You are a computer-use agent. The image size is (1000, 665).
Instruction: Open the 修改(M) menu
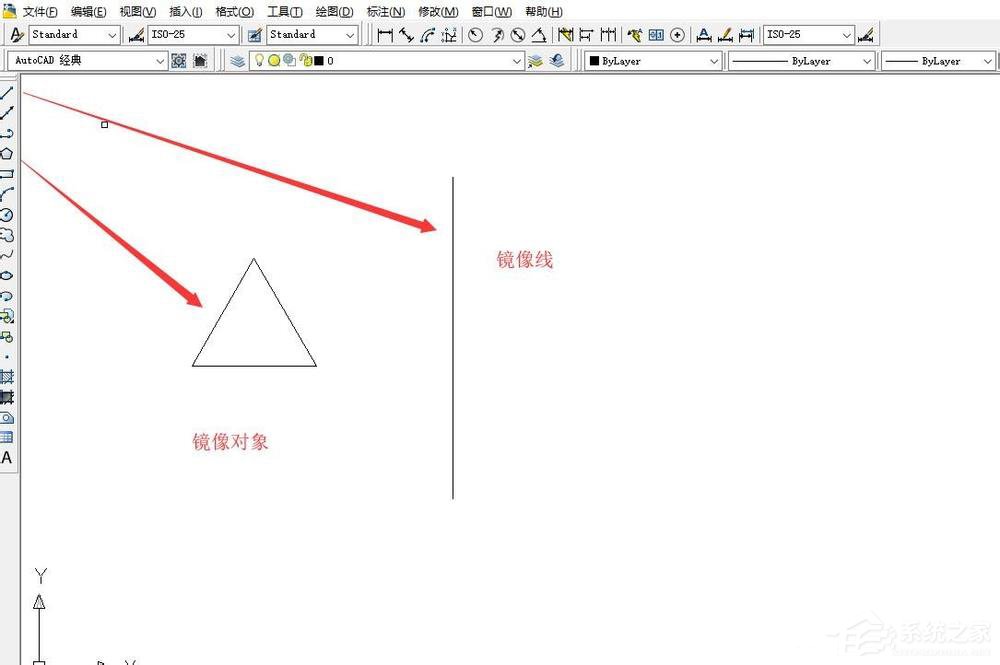(438, 11)
